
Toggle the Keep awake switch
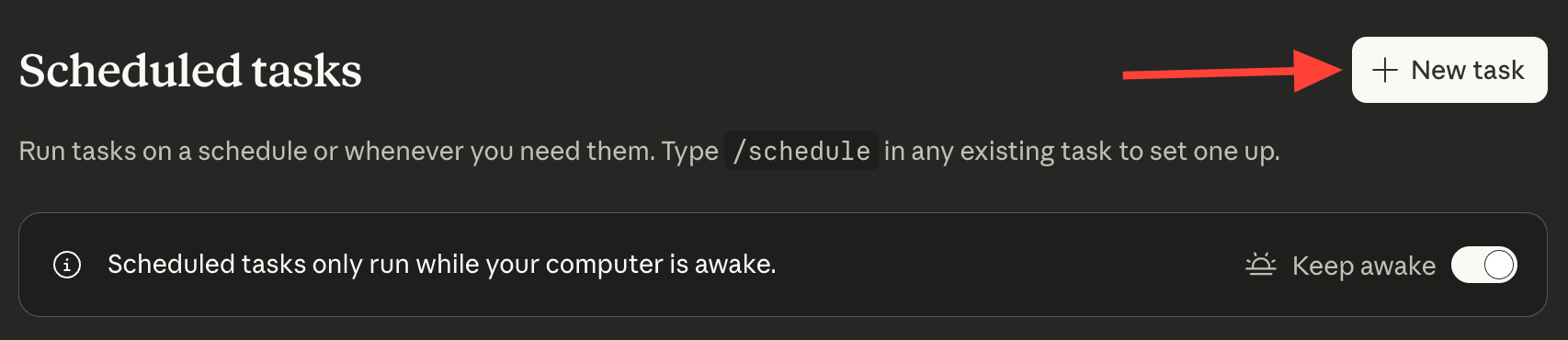pyautogui.click(x=1483, y=266)
